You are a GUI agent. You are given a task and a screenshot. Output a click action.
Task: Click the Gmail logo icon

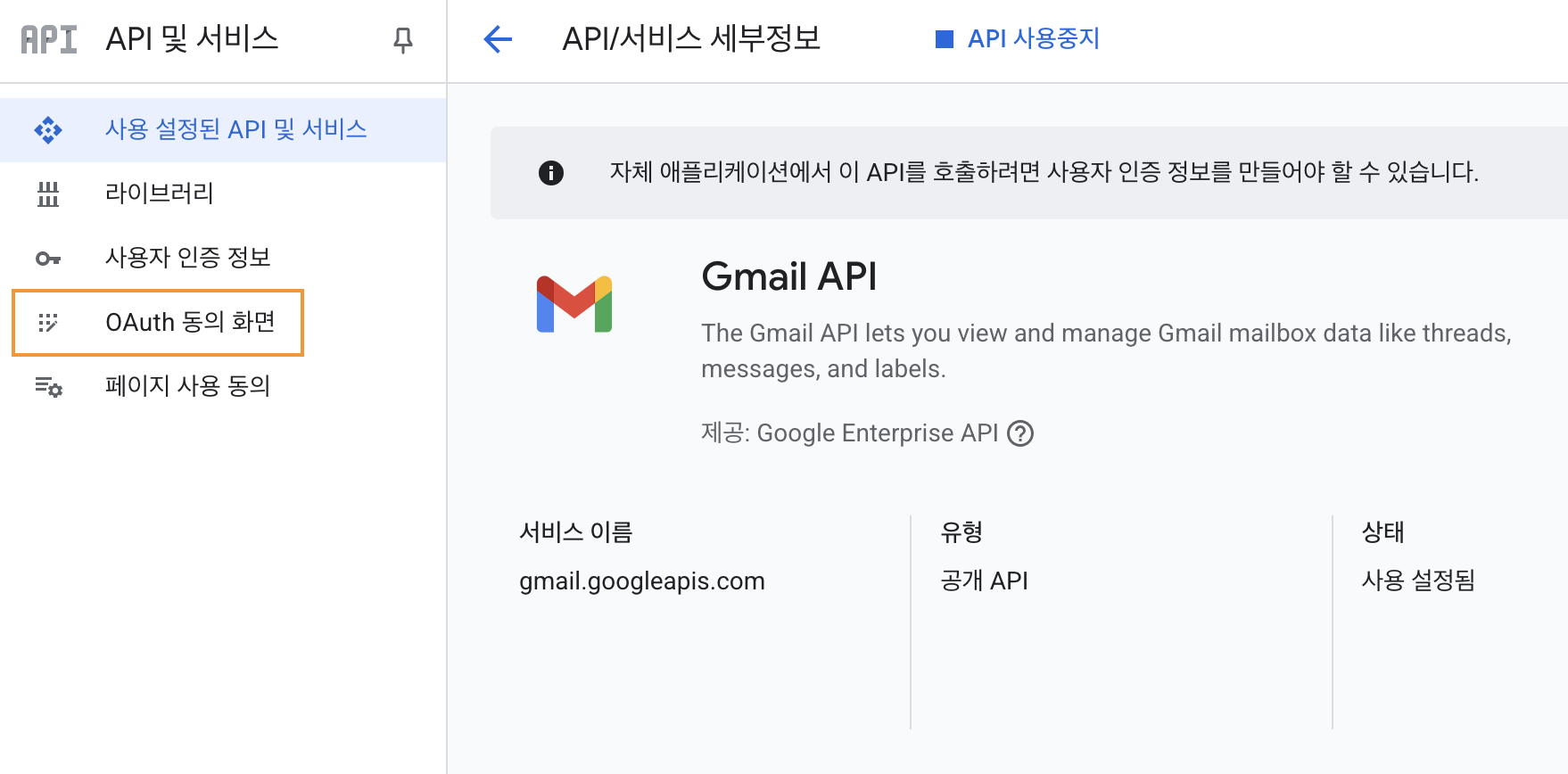[574, 304]
